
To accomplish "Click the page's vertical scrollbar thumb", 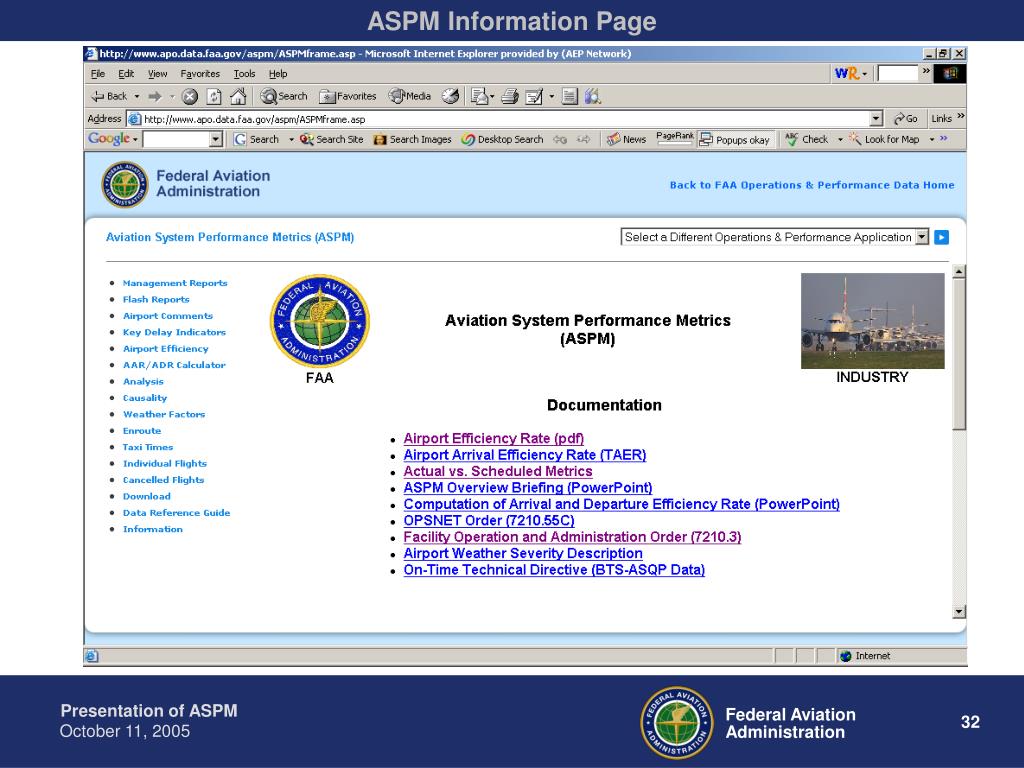I will pyautogui.click(x=959, y=354).
